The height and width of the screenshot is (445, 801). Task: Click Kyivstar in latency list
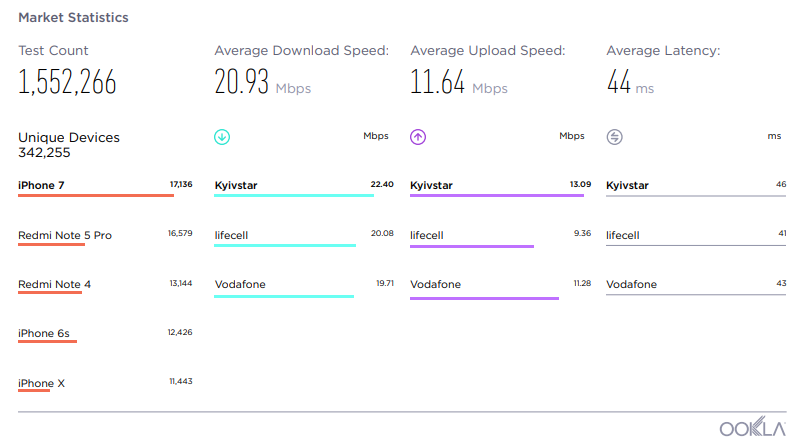pyautogui.click(x=627, y=185)
